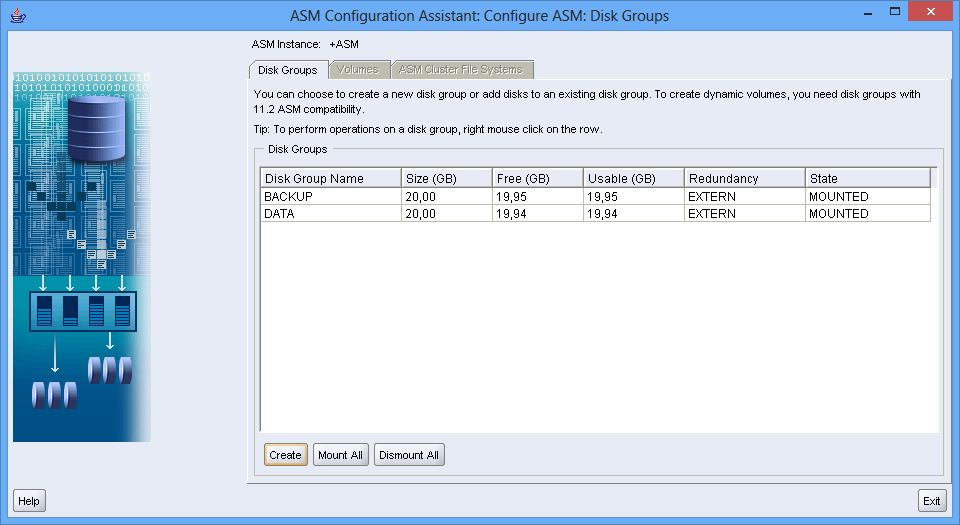
Task: Select the DATA disk group name cell
Action: 331,214
